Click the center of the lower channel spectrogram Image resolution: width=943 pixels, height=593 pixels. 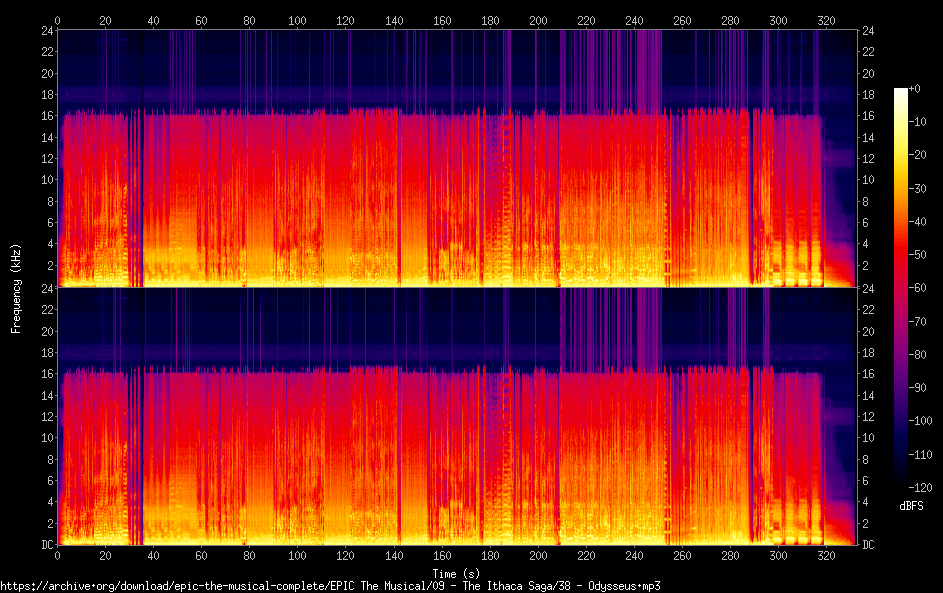coord(455,416)
